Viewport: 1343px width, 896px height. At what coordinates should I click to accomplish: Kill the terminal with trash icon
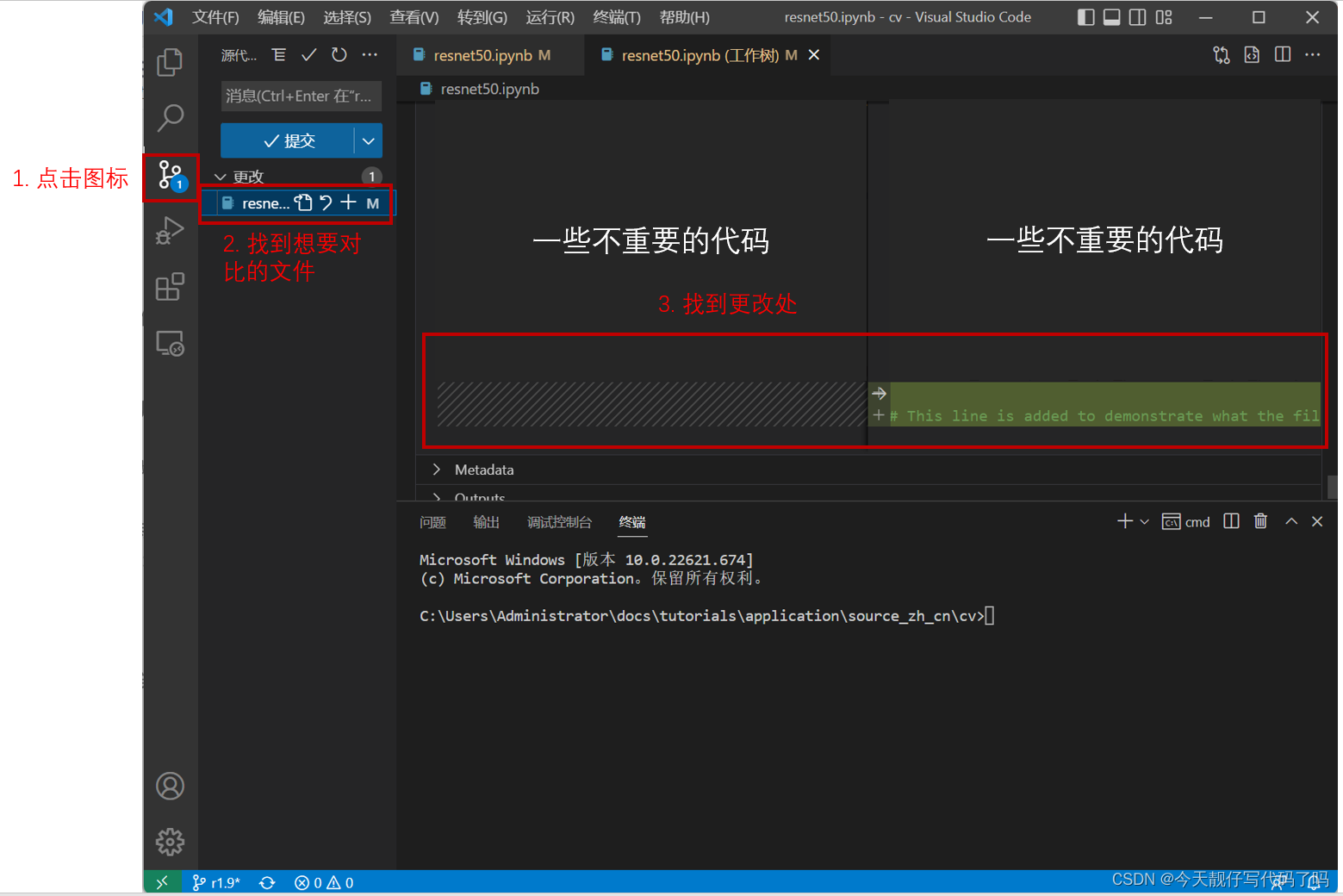click(1261, 521)
